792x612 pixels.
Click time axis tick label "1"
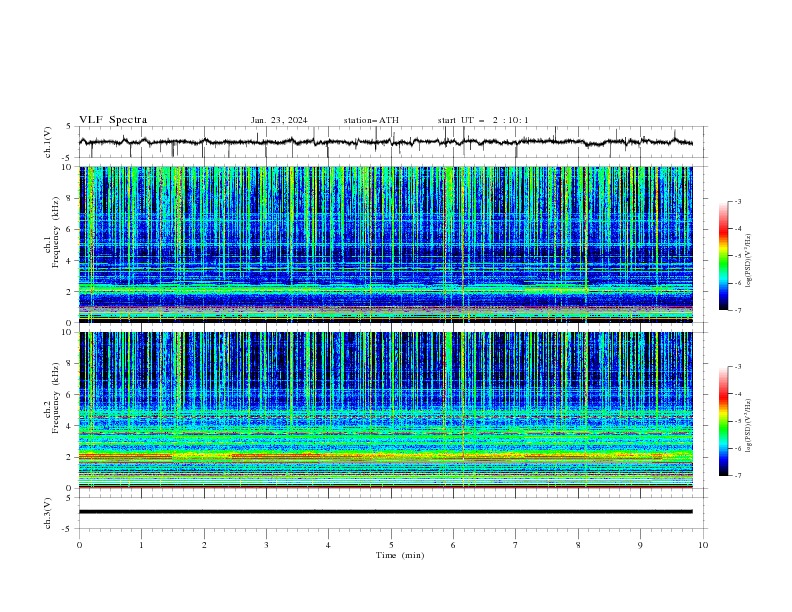coord(141,545)
